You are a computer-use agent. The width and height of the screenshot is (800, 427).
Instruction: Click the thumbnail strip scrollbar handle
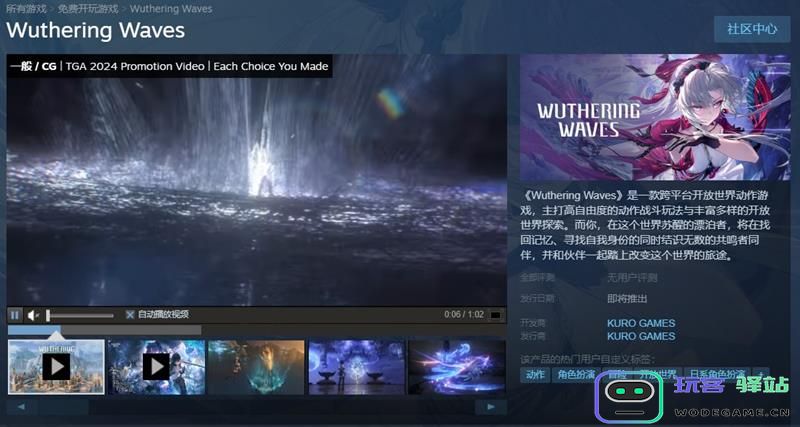coord(63,407)
